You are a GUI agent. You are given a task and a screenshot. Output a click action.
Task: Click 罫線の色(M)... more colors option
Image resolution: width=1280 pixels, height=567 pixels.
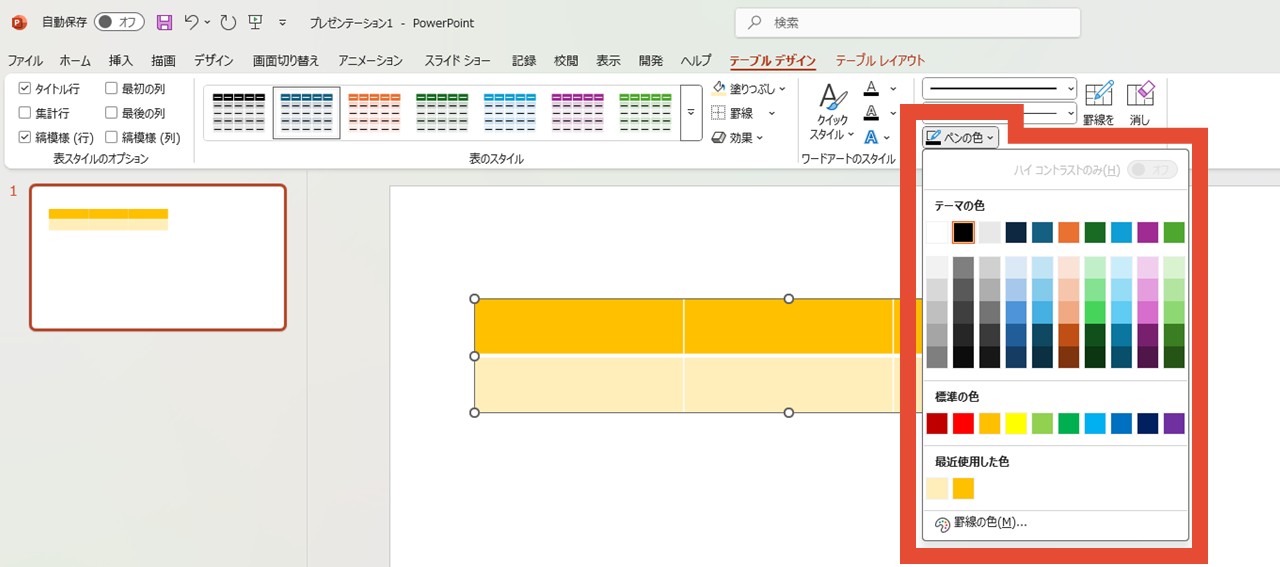pos(980,523)
